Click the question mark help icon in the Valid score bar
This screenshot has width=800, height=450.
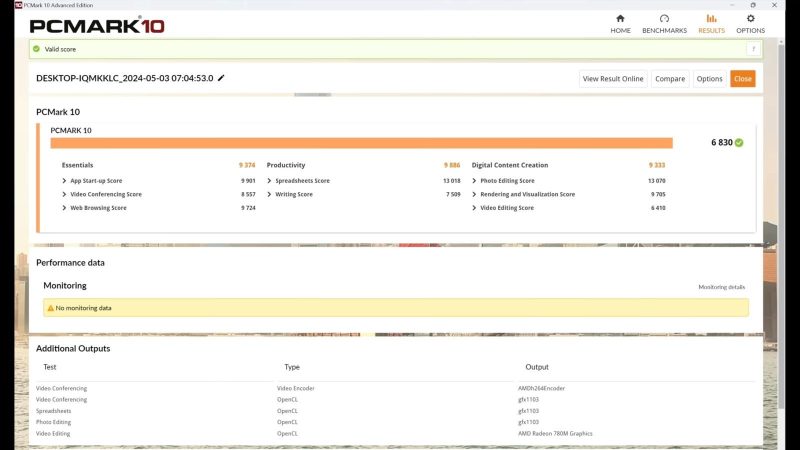pyautogui.click(x=753, y=48)
